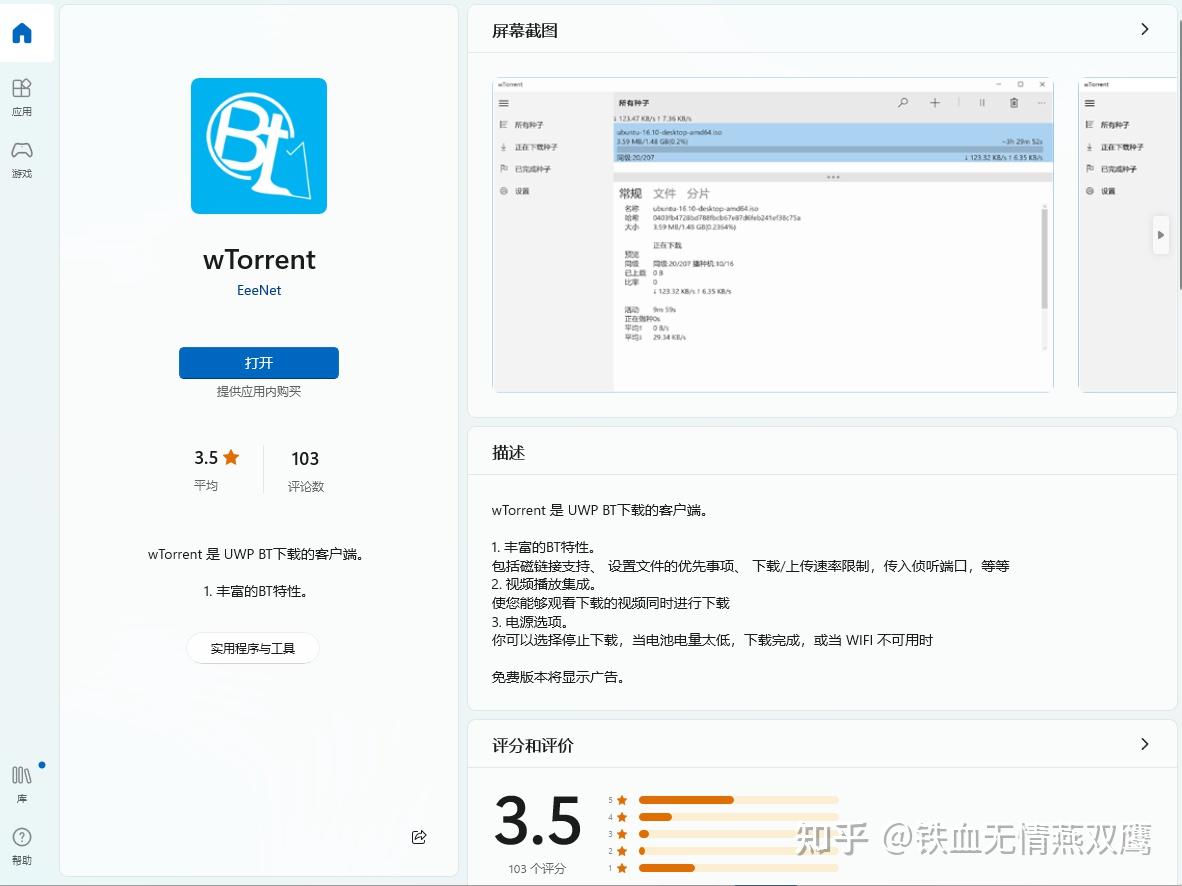Expand the 评分和评价 reviews section chevron
Viewport: 1182px width, 886px height.
tap(1145, 744)
